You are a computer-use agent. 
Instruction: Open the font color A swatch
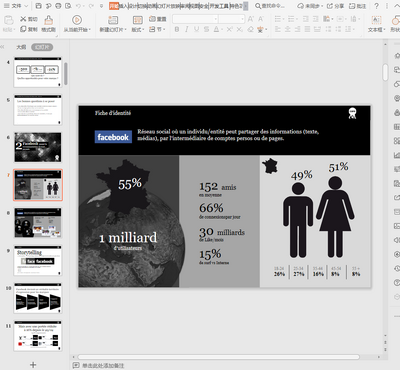[216, 29]
